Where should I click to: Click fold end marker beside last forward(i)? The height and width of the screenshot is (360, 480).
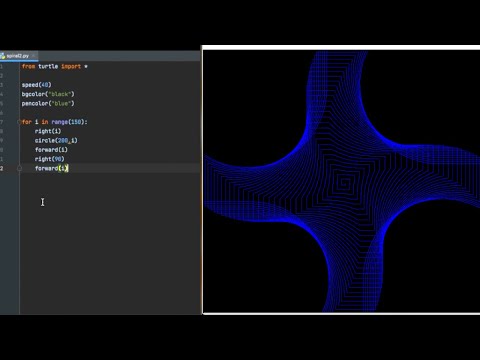(19, 168)
